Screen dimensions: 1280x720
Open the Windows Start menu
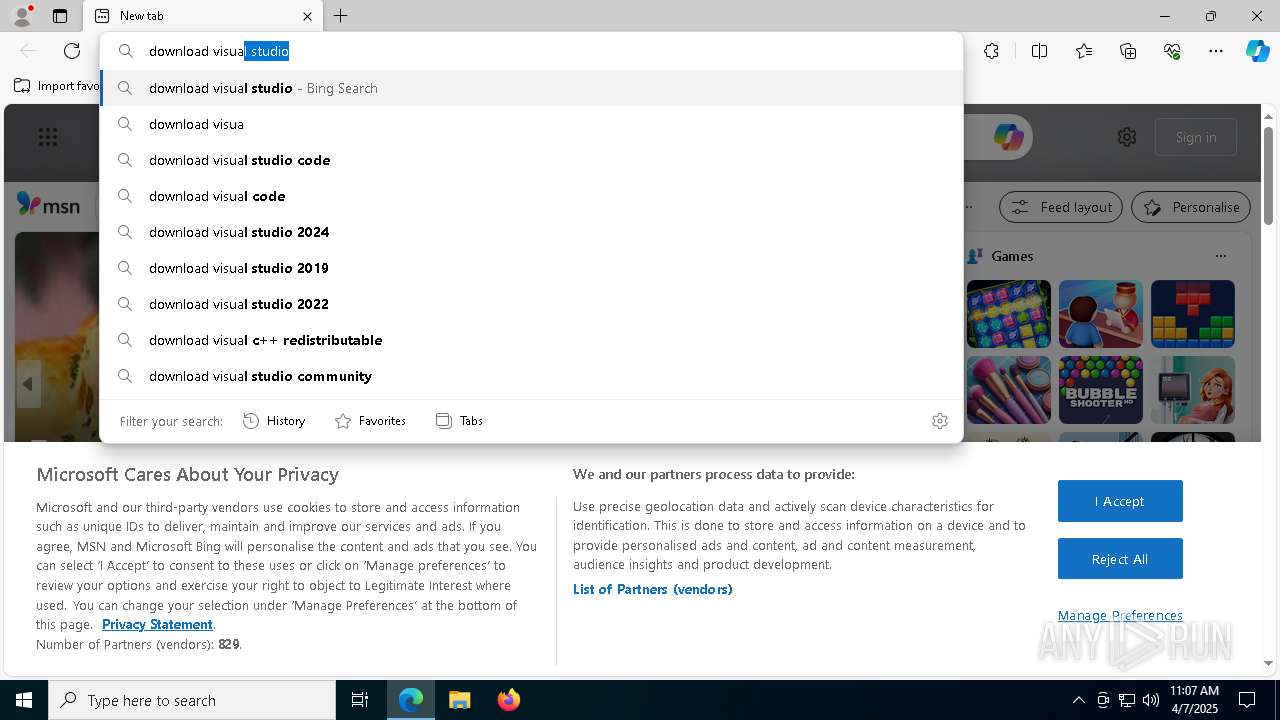click(24, 700)
